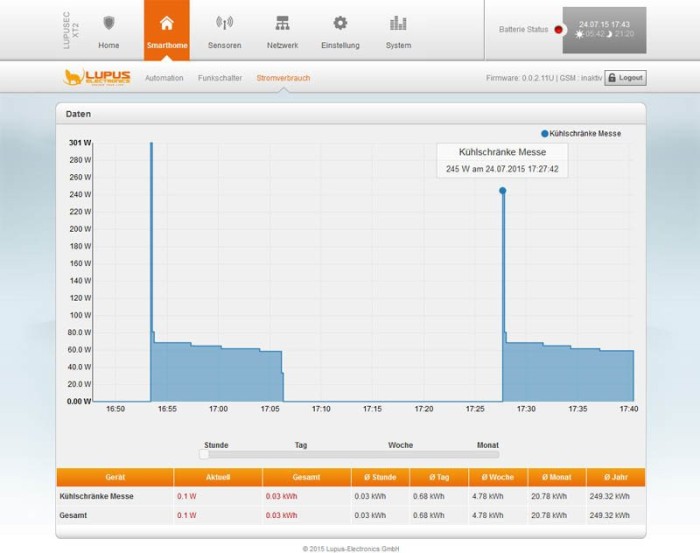
Task: Click the Smarthome house icon
Action: click(166, 23)
